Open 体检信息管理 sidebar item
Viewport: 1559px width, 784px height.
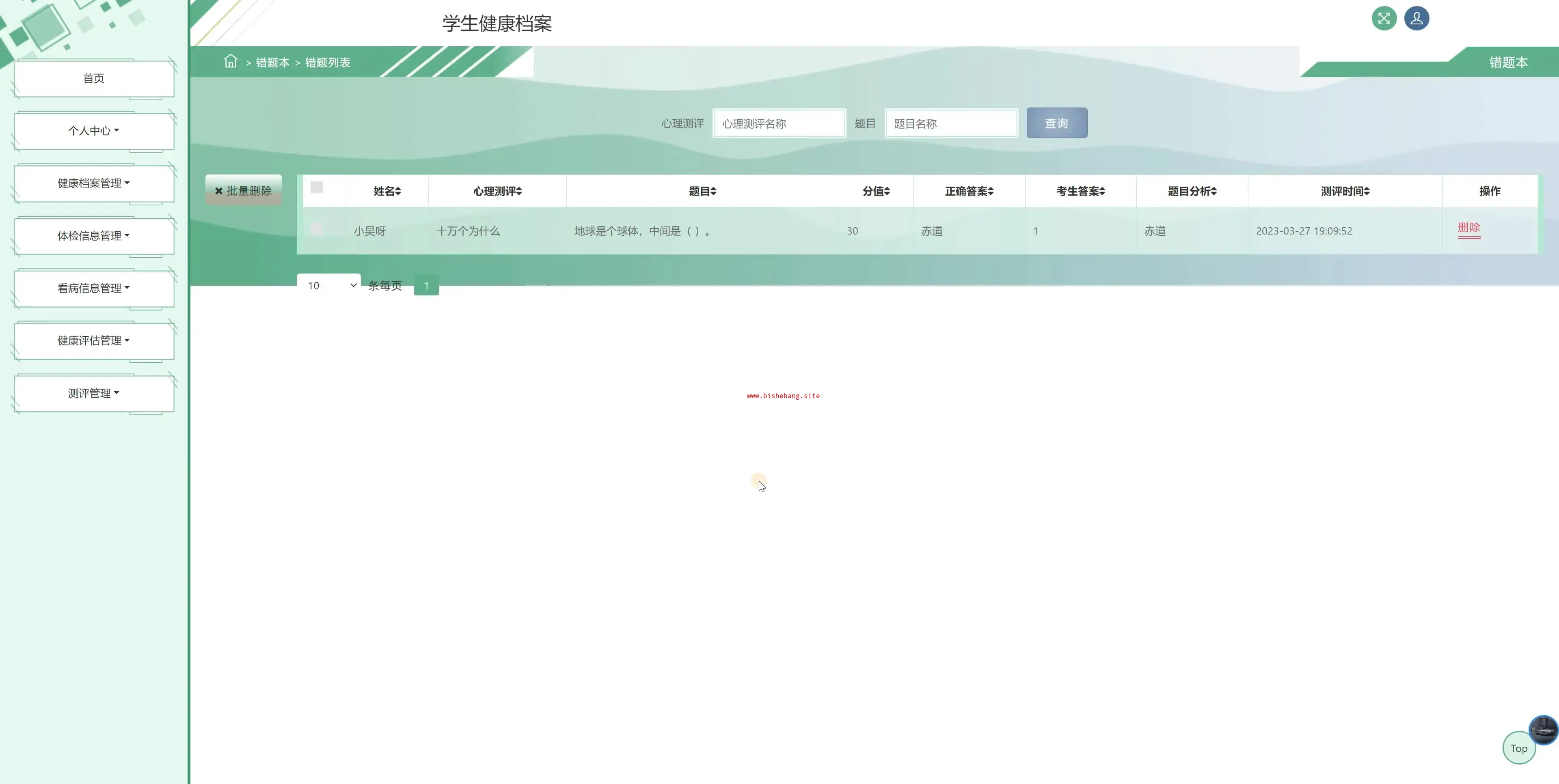tap(94, 236)
